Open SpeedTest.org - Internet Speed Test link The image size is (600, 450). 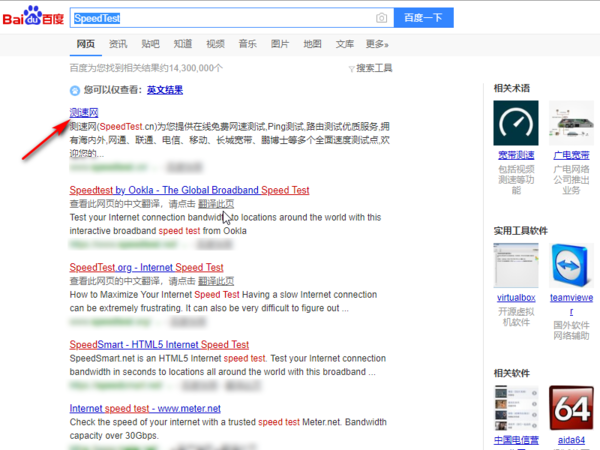[x=146, y=267]
